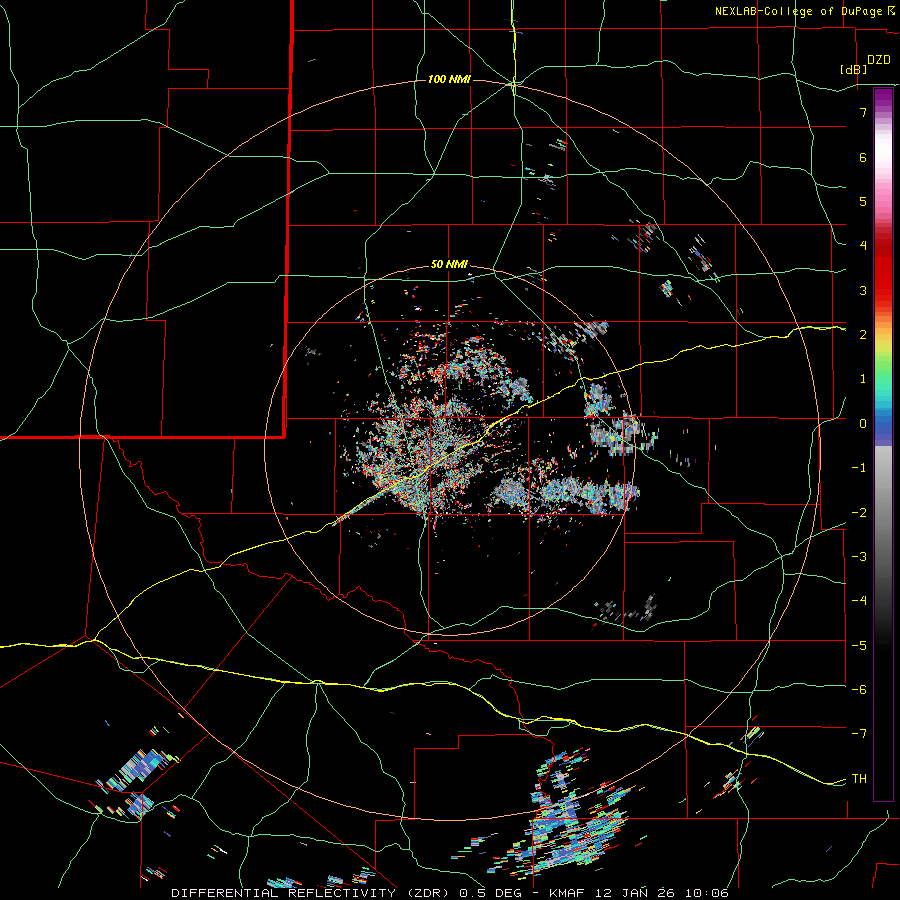Click the -4 value on the color scale
900x900 pixels.
(859, 601)
